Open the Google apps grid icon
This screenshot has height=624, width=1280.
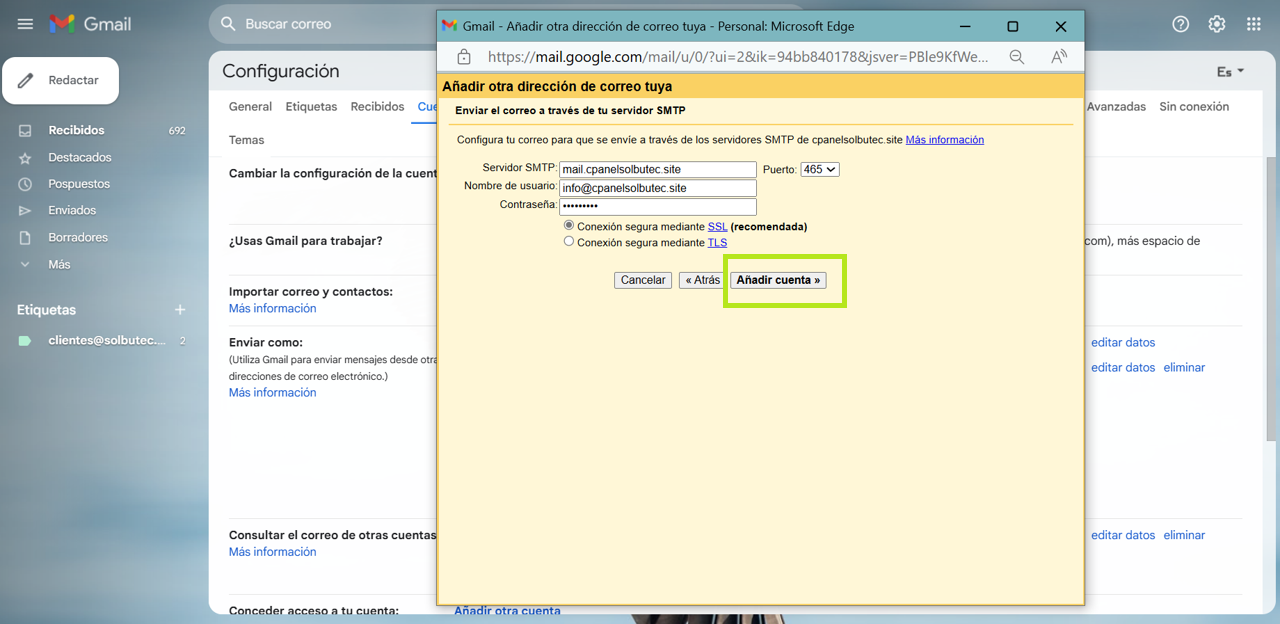pos(1253,24)
